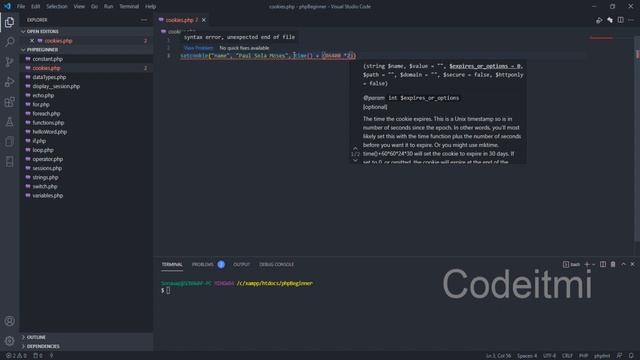The height and width of the screenshot is (360, 640).
Task: Open functions.php in the file tree
Action: click(x=48, y=123)
